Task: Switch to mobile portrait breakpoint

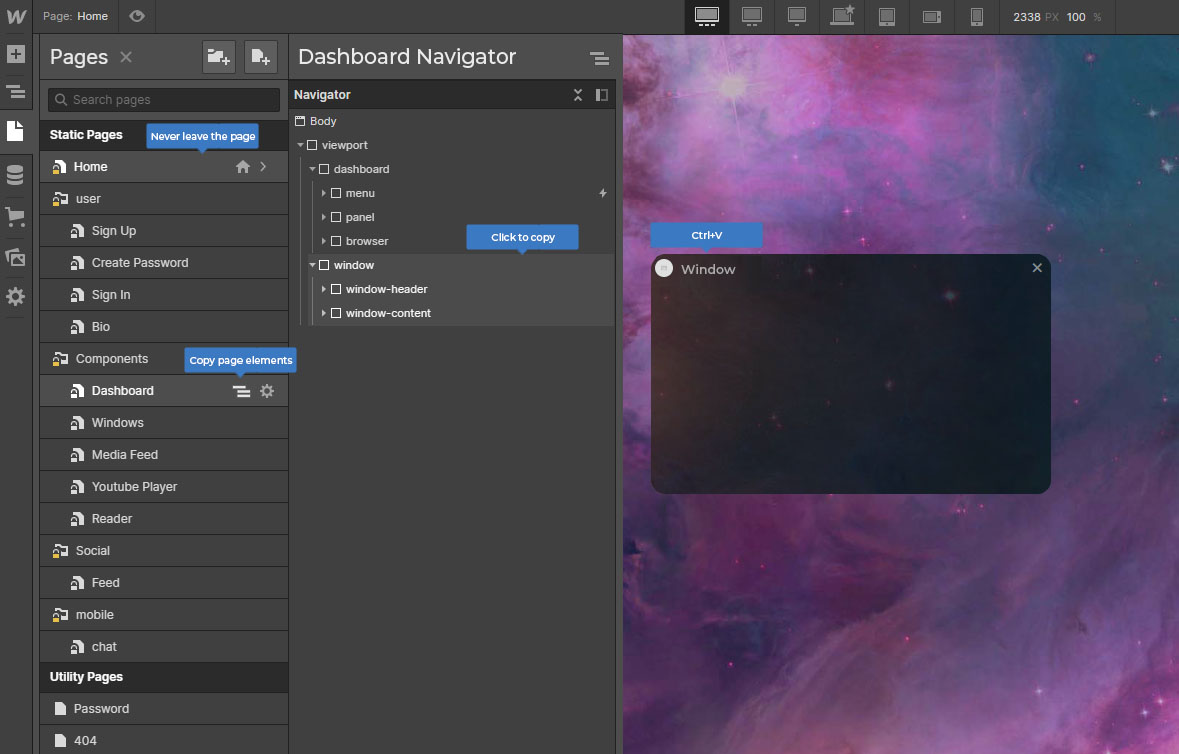Action: point(977,16)
